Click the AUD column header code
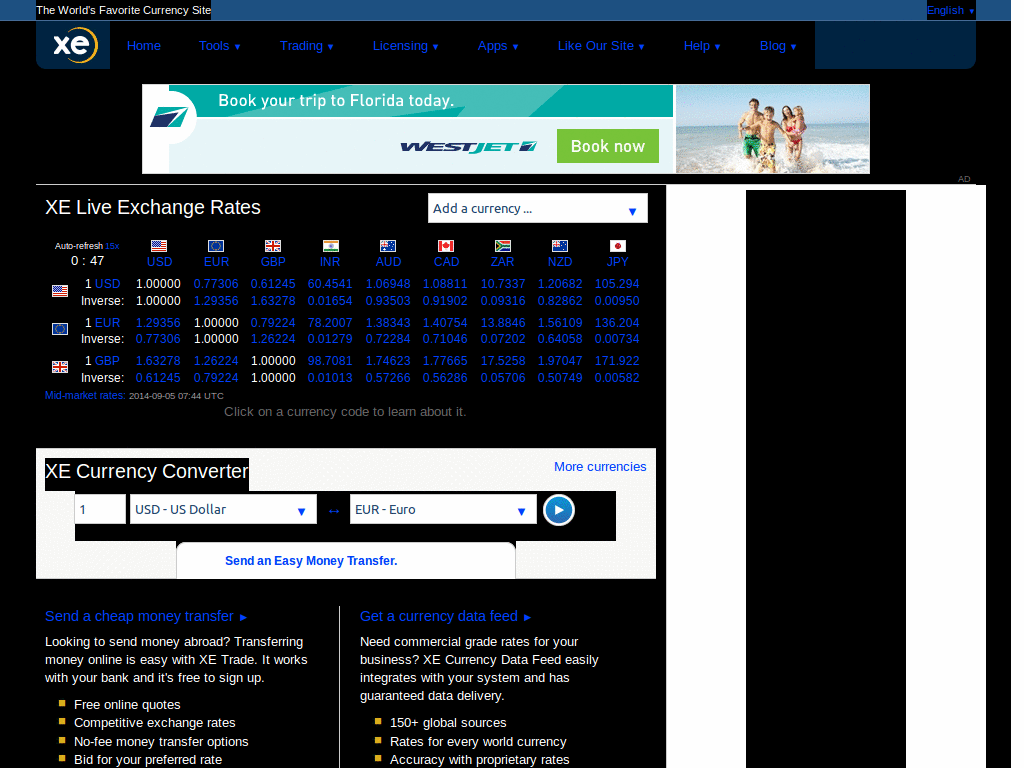Image resolution: width=1024 pixels, height=768 pixels. click(x=388, y=262)
